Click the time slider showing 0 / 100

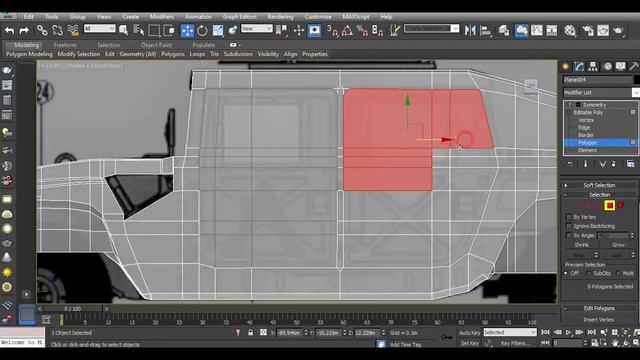72,309
